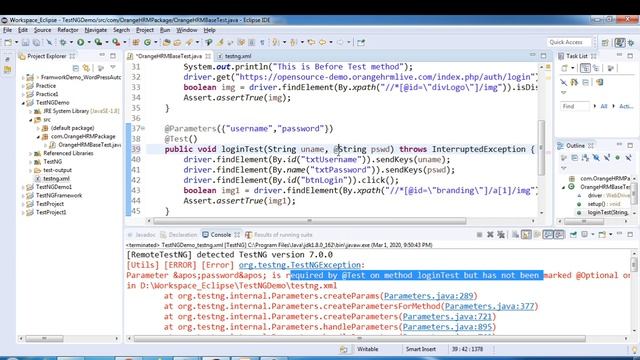Click editor horizontal scrollbar thumb
Screen dimensions: 640x360
coord(310,221)
